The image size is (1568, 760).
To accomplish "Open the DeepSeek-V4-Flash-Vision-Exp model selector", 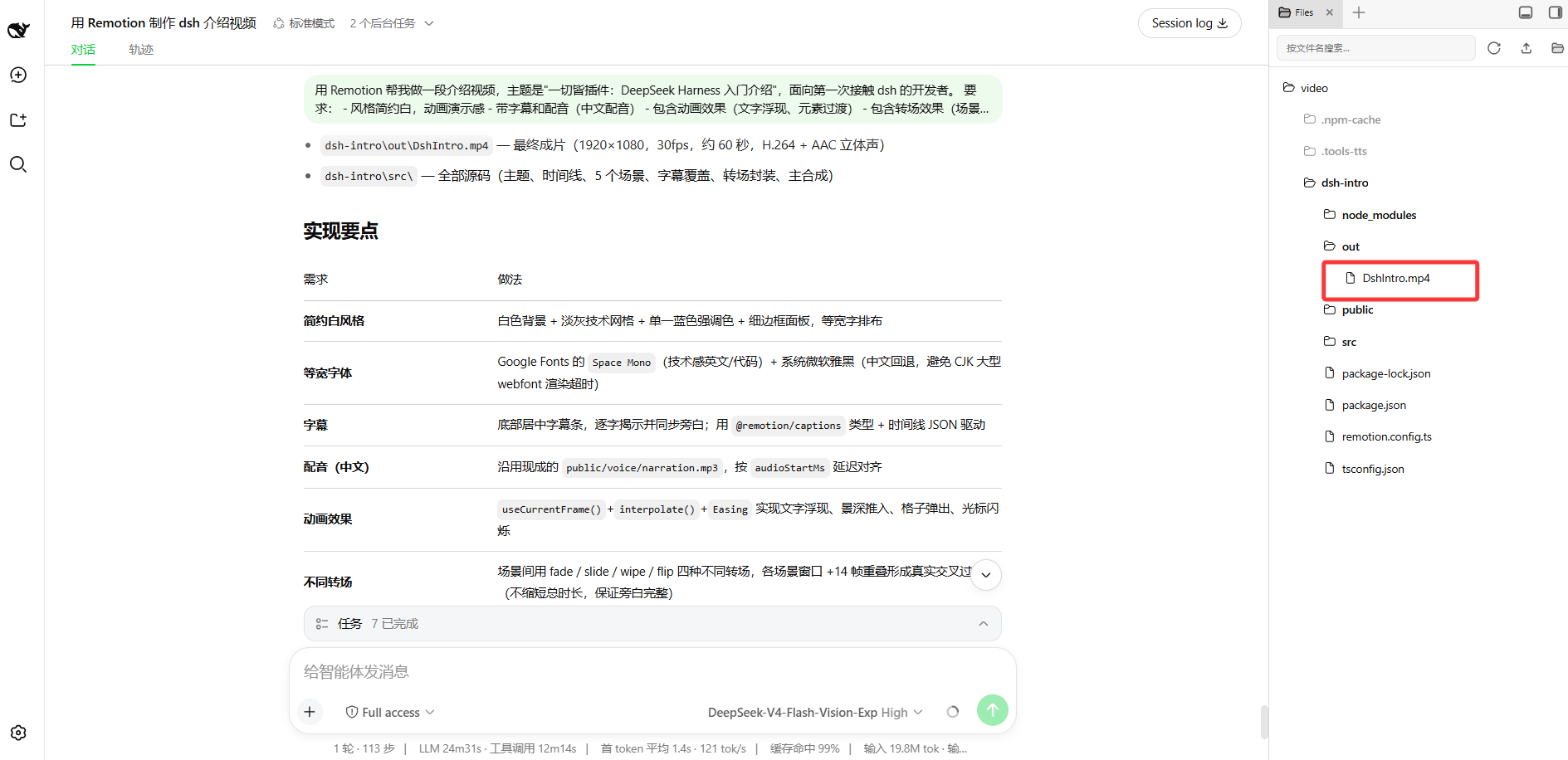I will point(815,712).
